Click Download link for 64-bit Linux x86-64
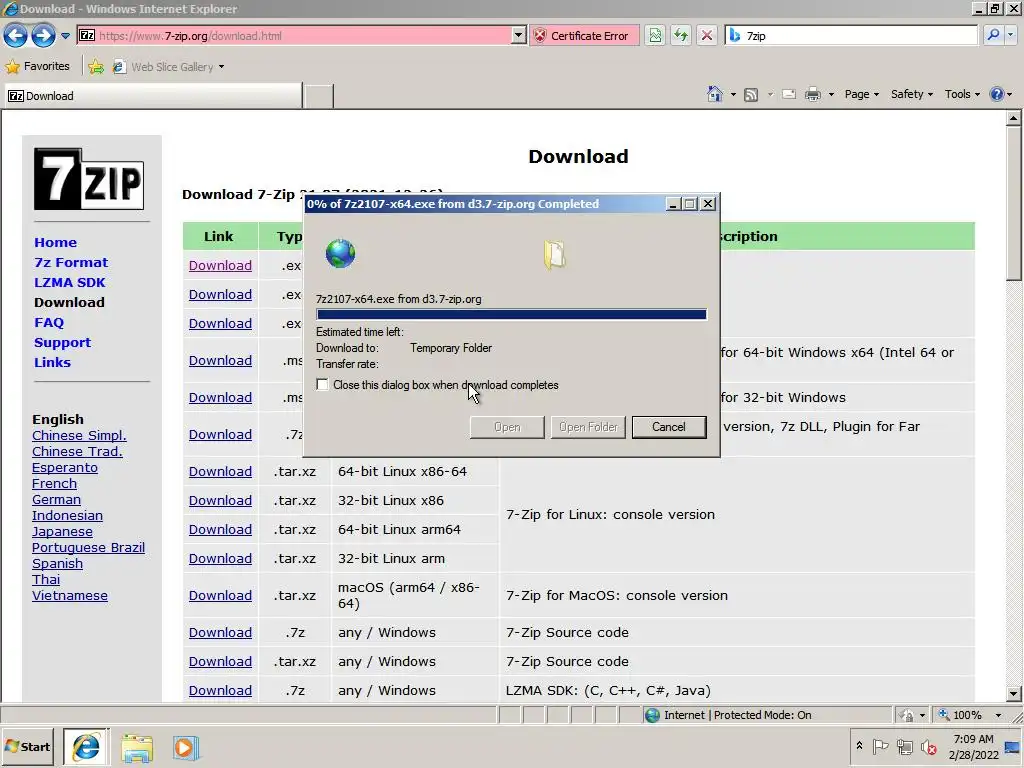The height and width of the screenshot is (768, 1024). pyautogui.click(x=220, y=472)
